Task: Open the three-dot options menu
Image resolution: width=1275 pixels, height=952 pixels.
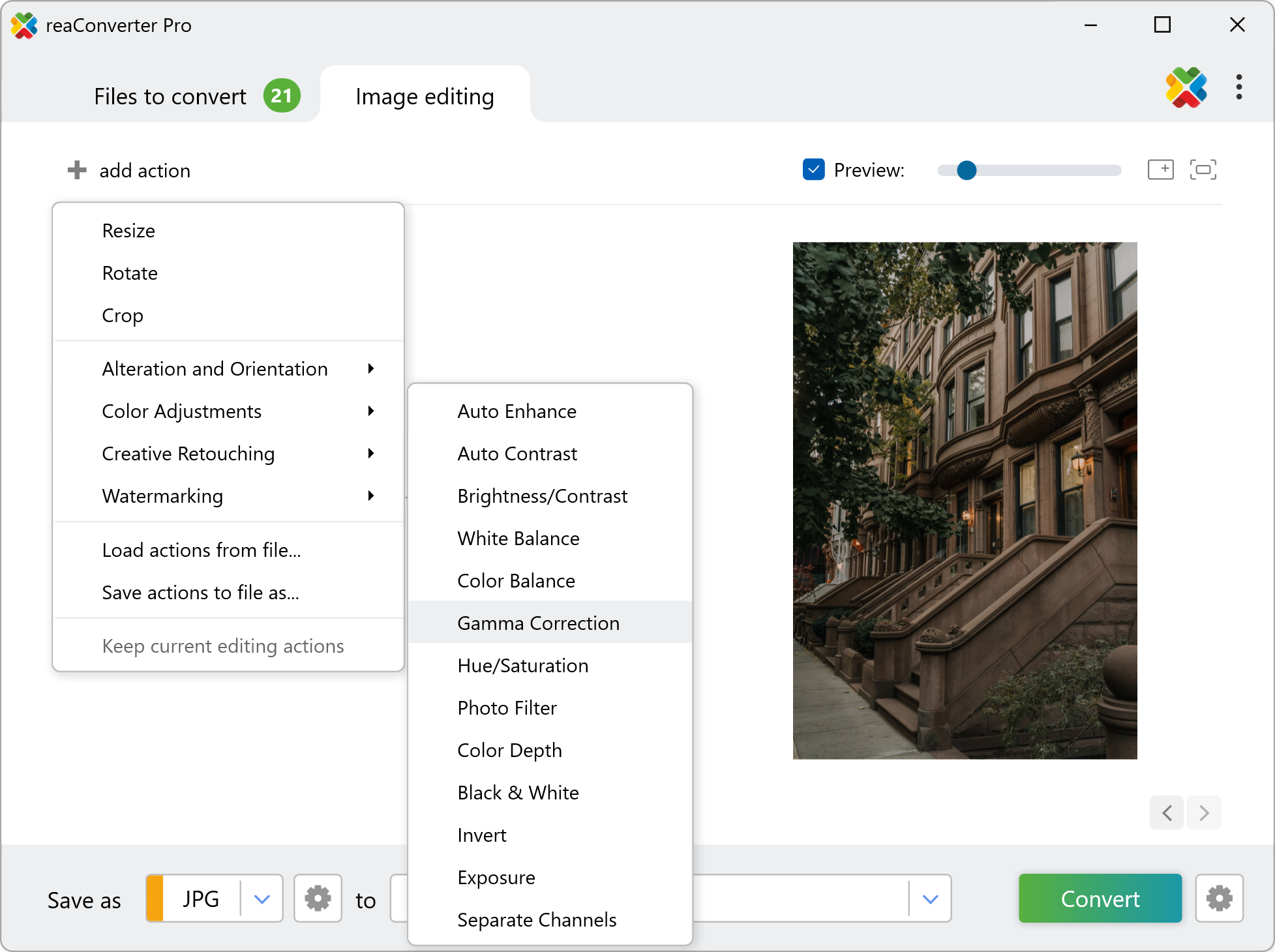Action: [1238, 87]
